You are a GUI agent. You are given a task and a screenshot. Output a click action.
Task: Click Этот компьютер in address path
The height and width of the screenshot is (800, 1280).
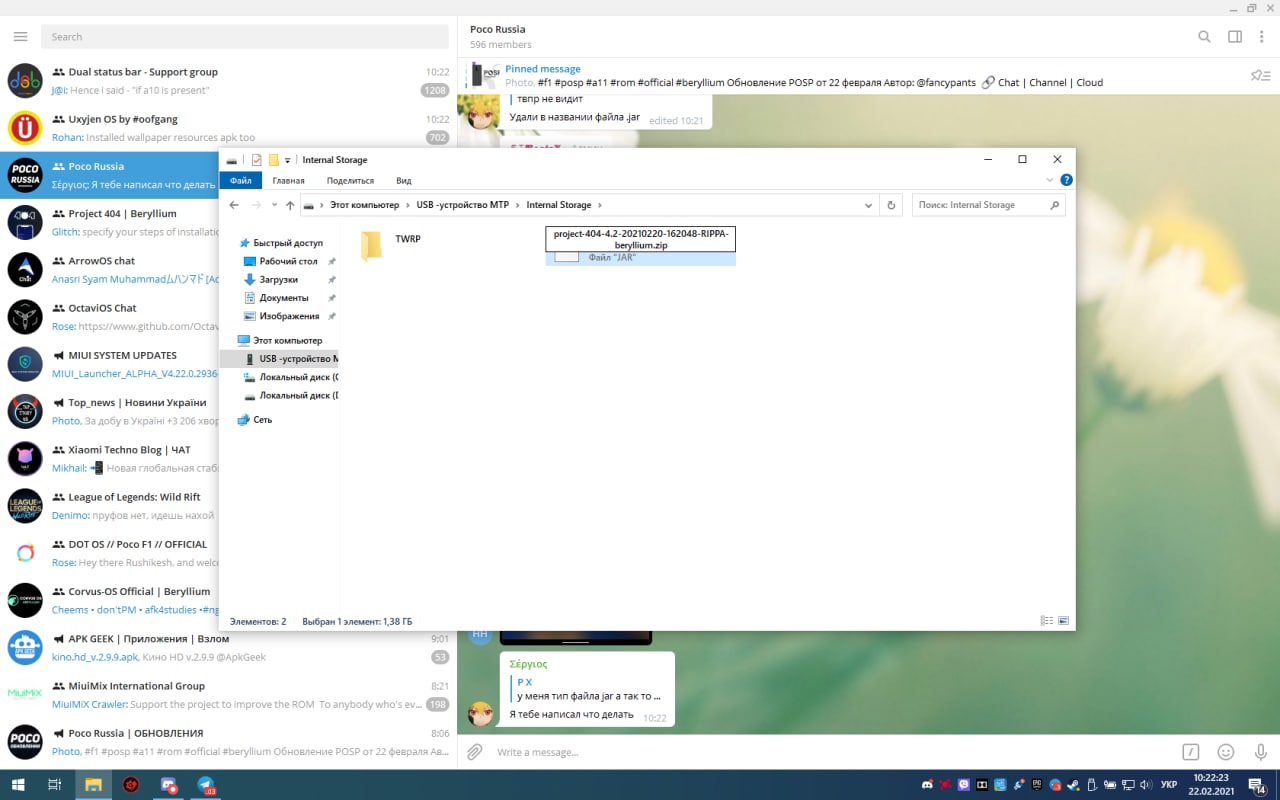(364, 205)
